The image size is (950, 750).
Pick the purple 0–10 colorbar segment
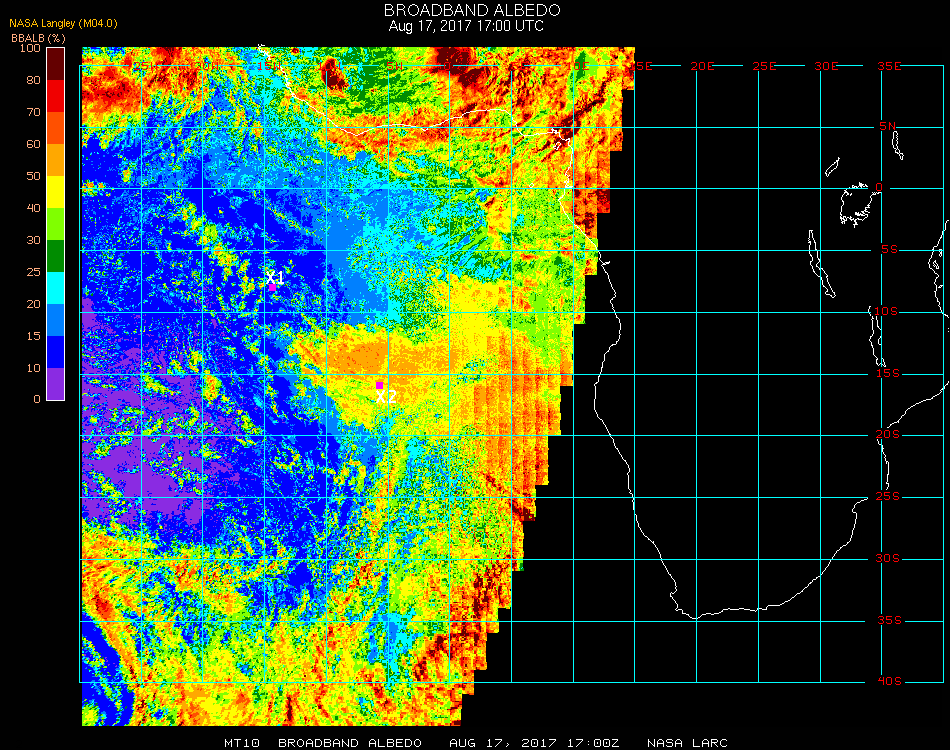56,384
